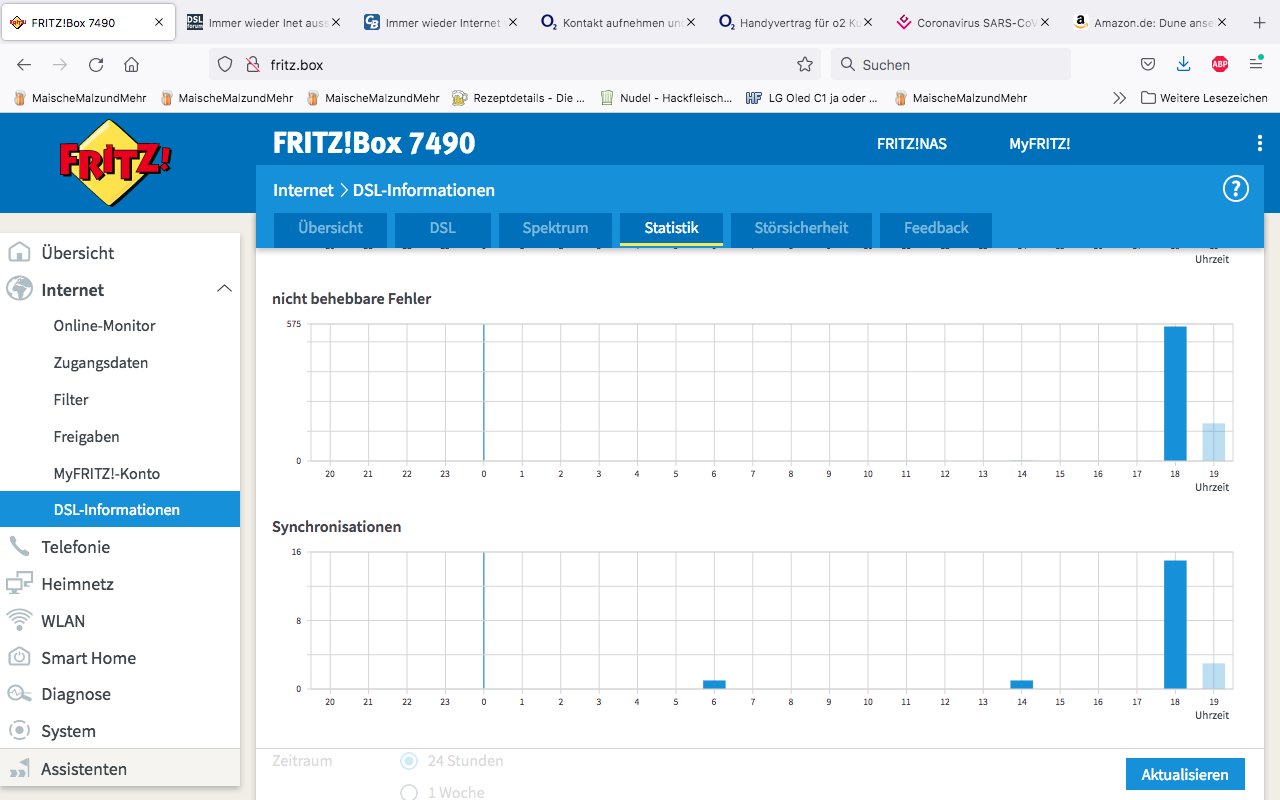Open the Rezeptdetails bookmark

(519, 98)
